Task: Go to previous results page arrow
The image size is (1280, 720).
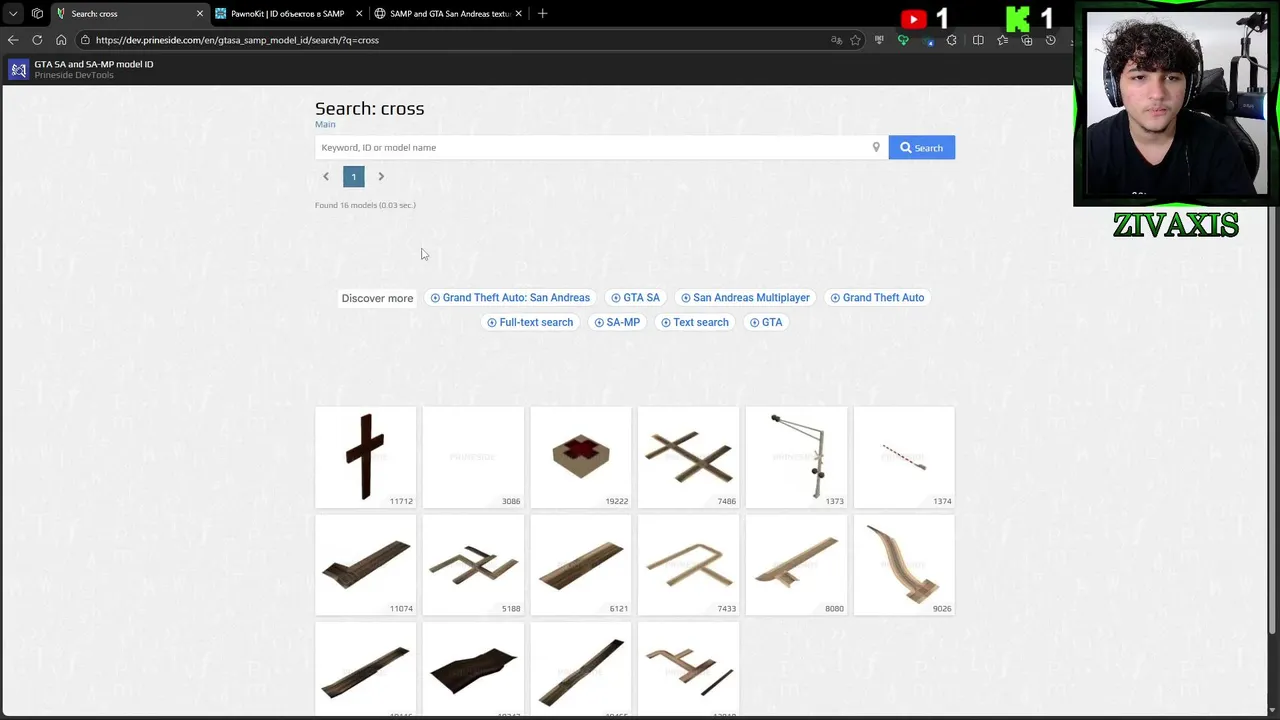Action: click(x=325, y=176)
